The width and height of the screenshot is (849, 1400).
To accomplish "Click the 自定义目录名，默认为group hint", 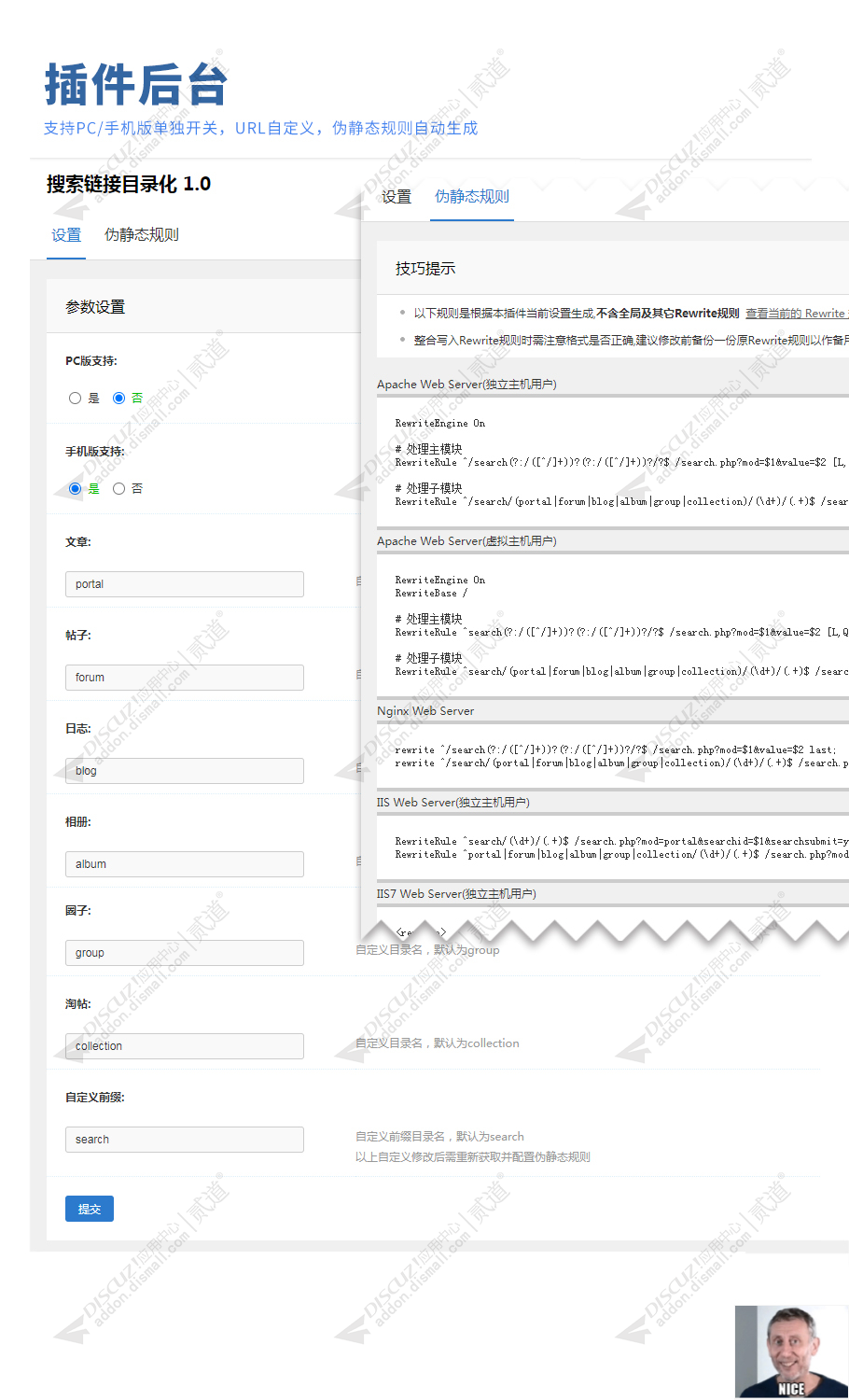I will coord(427,950).
